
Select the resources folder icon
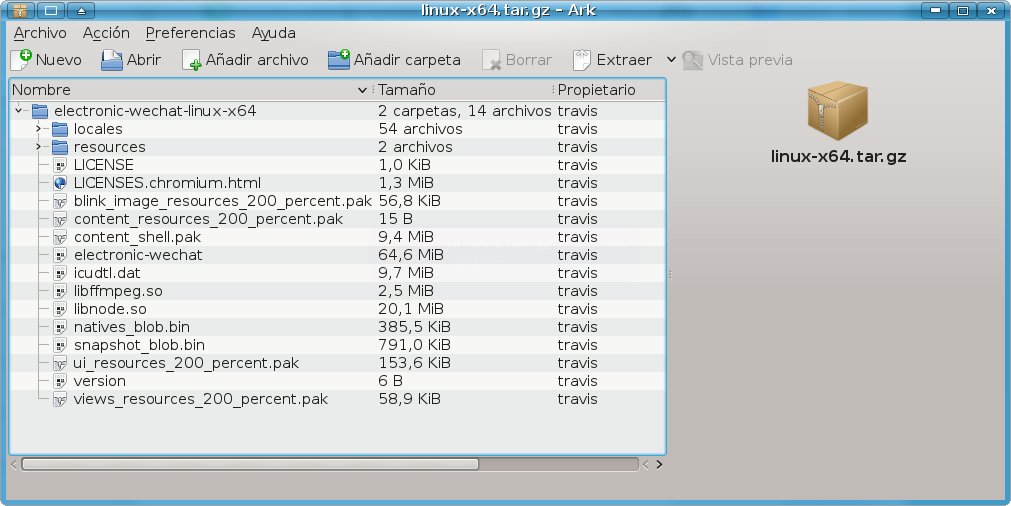tap(60, 147)
